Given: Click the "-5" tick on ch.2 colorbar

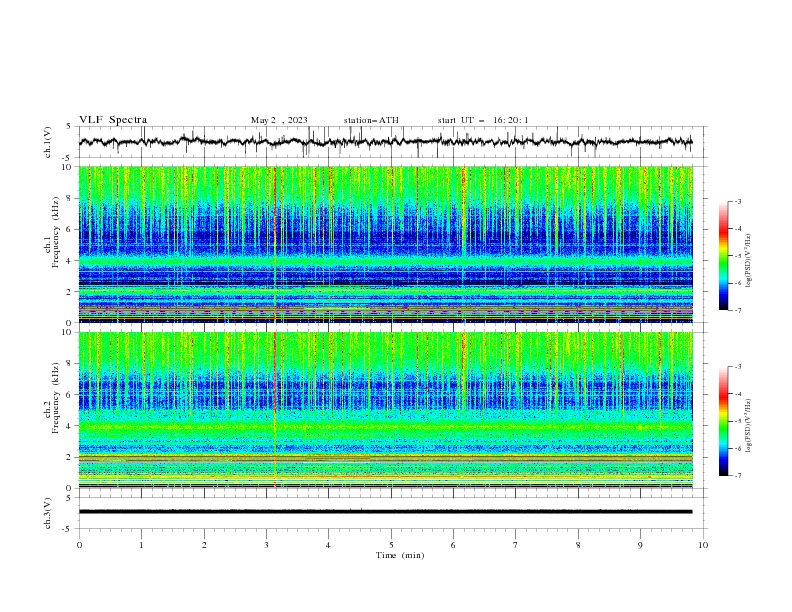Looking at the screenshot, I should click(x=737, y=421).
